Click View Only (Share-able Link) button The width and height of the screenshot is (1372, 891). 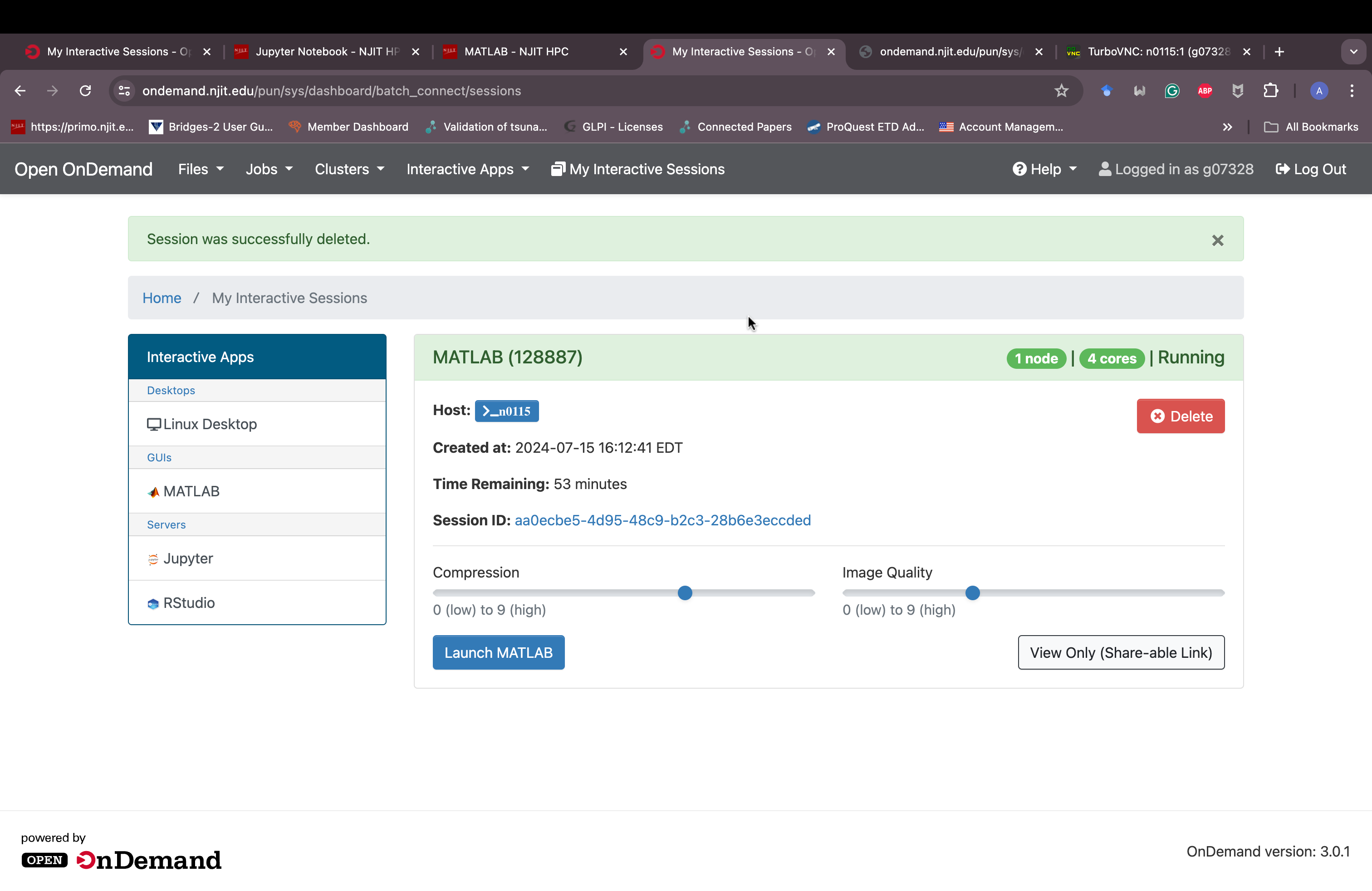click(1121, 652)
